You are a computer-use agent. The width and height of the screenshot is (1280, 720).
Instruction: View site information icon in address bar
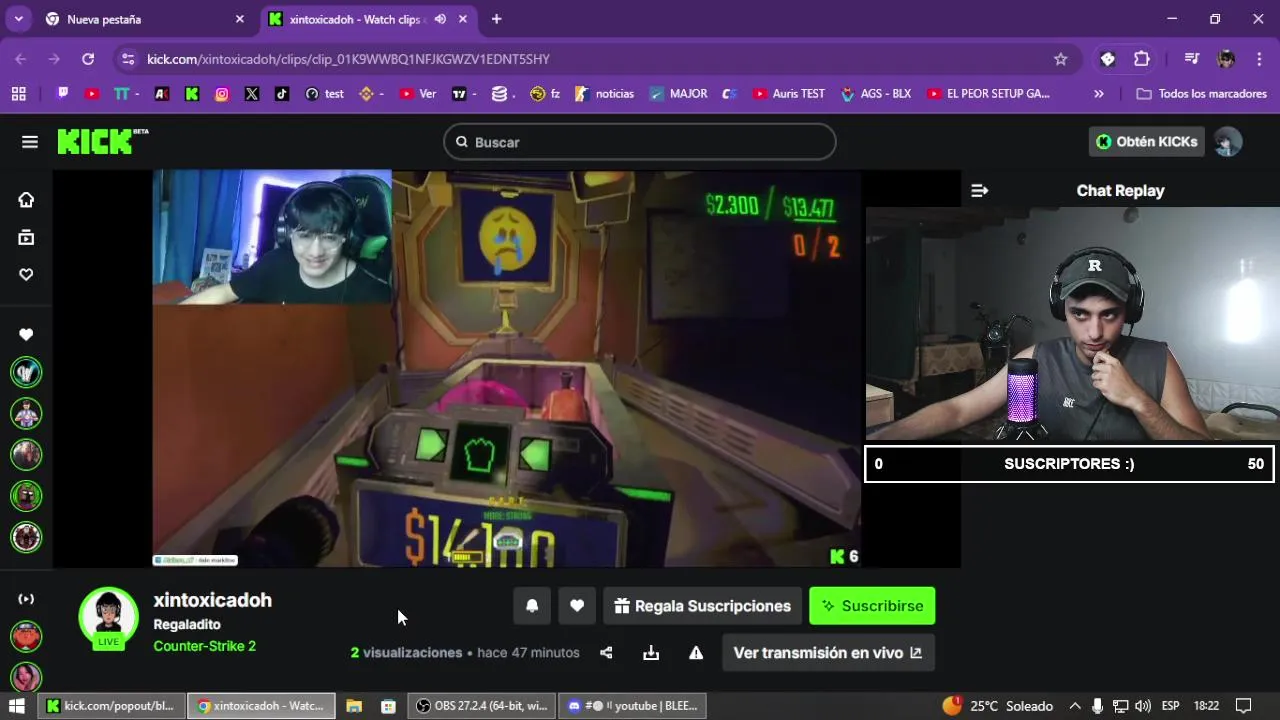point(128,59)
